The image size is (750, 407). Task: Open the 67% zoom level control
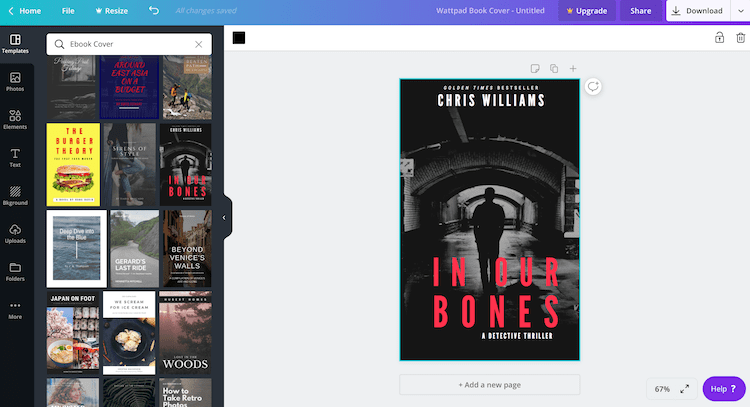pos(662,389)
